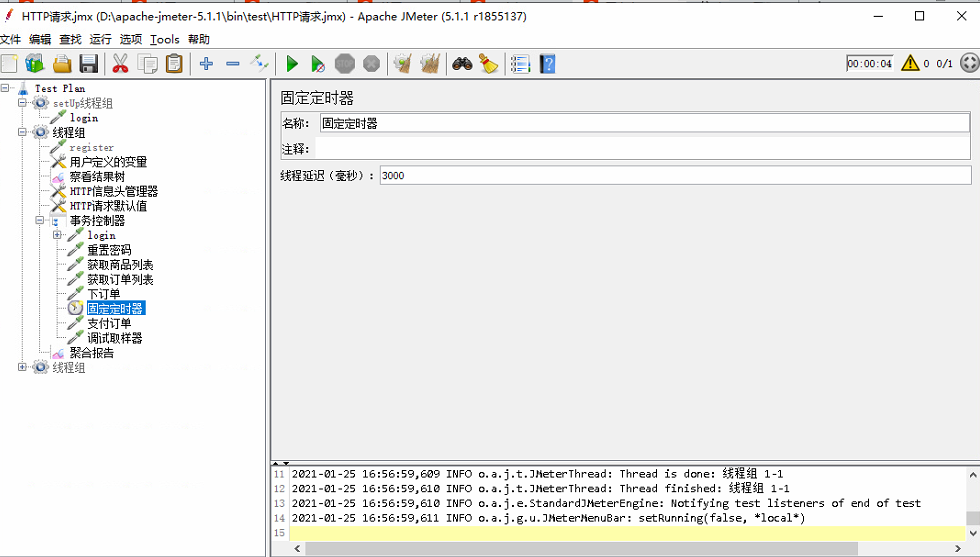Click the New test plan icon
Image resolution: width=980 pixels, height=557 pixels.
tap(9, 64)
